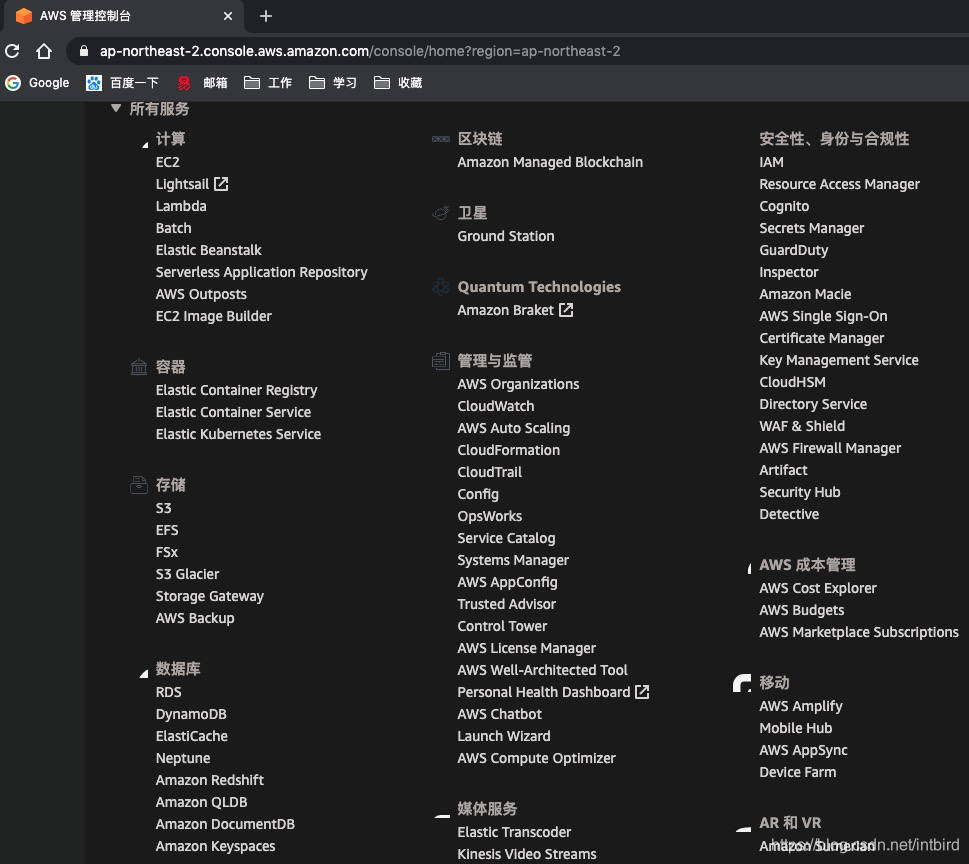Open AWS Amplify
This screenshot has height=864, width=969.
click(801, 706)
